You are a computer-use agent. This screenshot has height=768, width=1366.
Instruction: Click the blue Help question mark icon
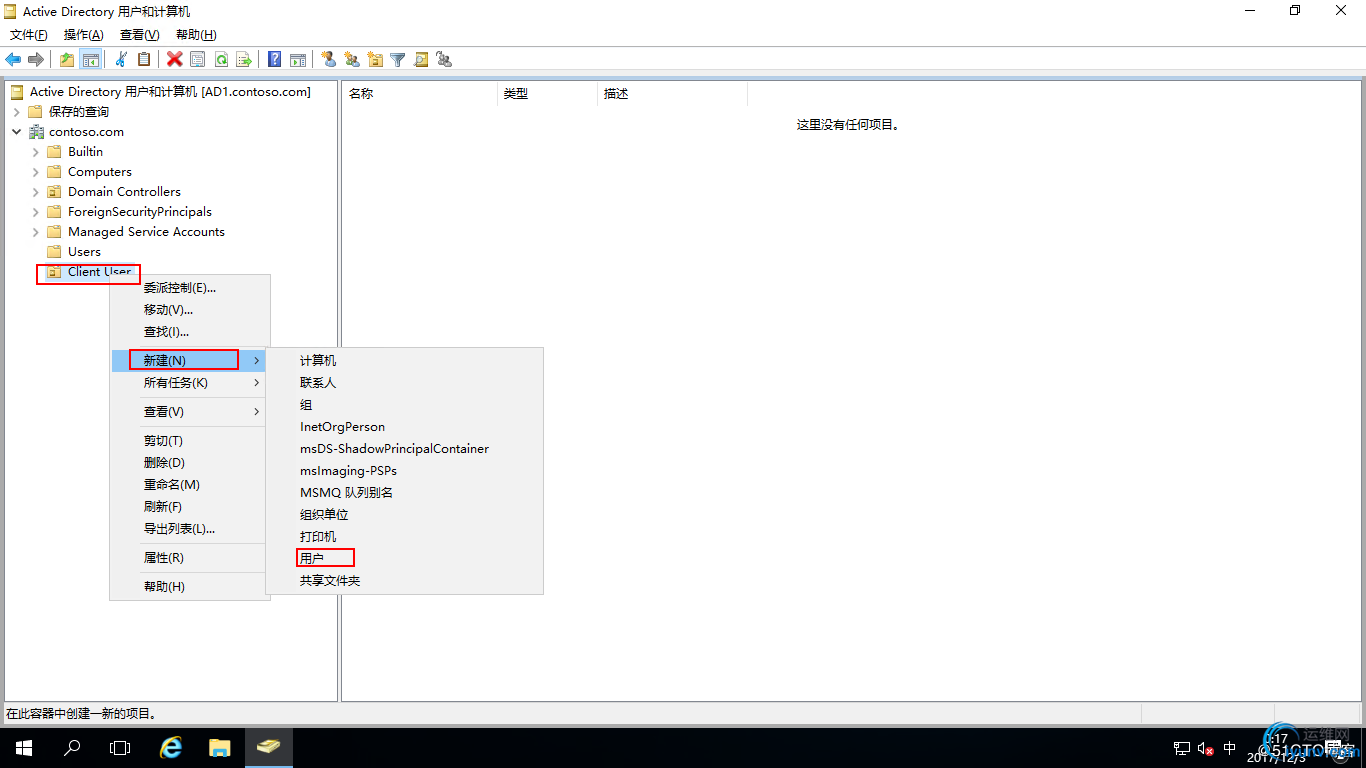pyautogui.click(x=275, y=59)
